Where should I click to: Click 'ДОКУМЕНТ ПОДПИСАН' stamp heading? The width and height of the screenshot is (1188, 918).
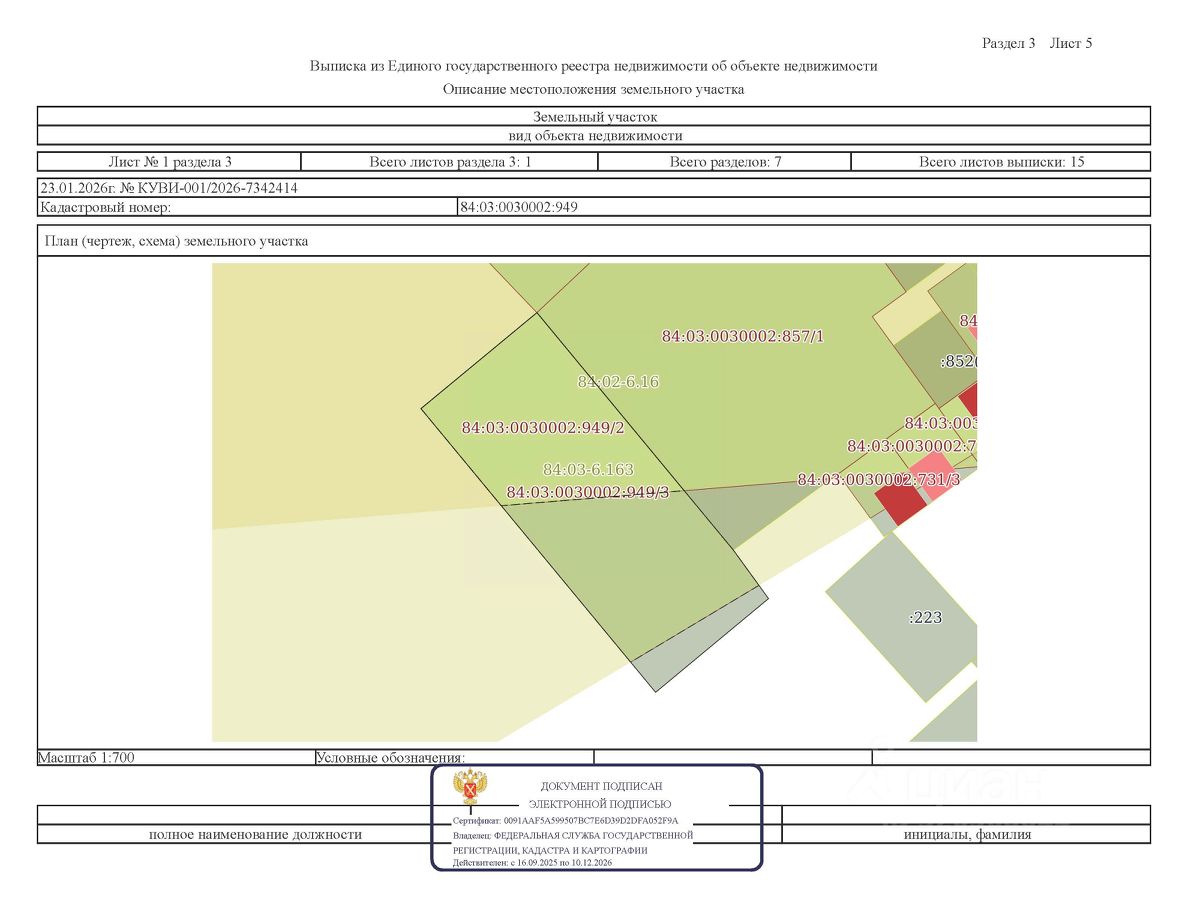click(x=601, y=786)
